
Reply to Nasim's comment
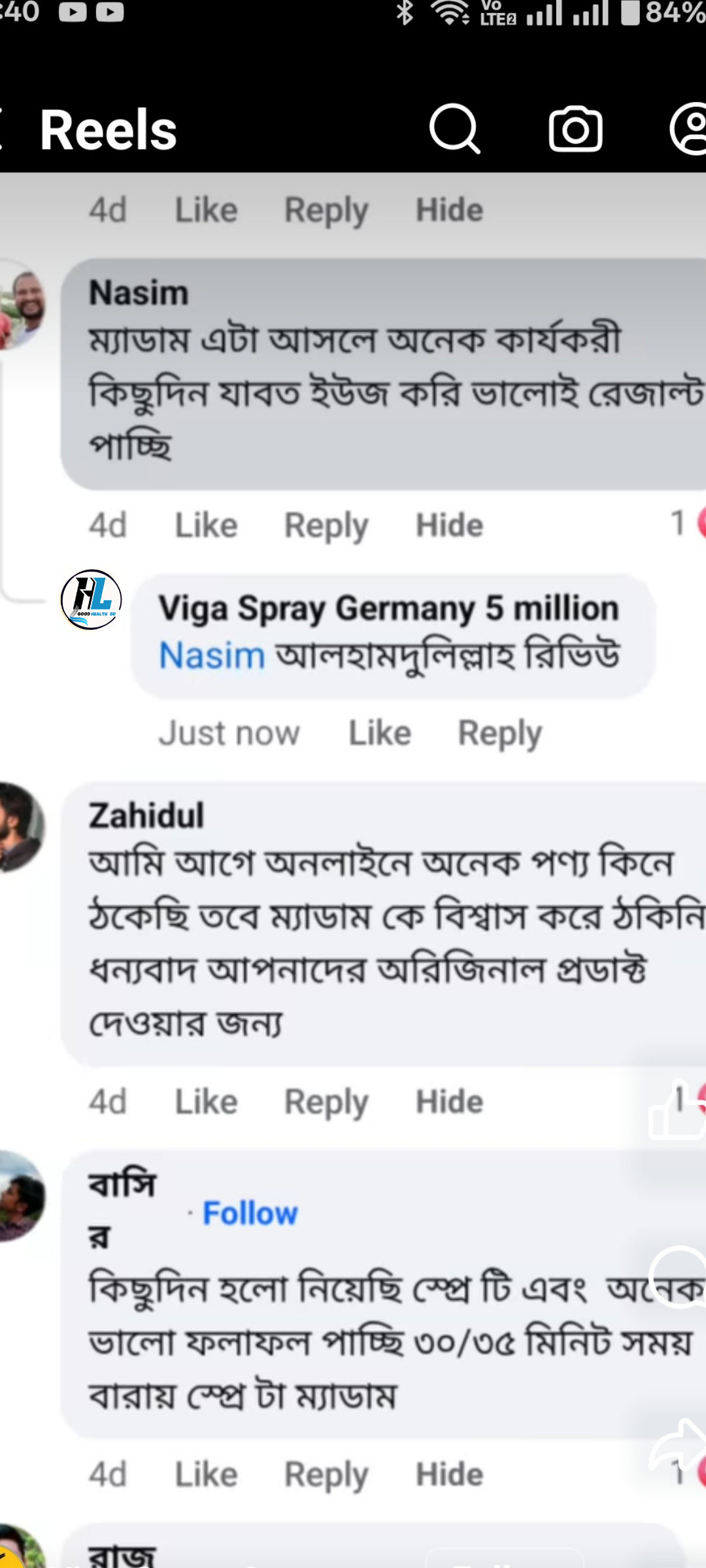coord(326,525)
